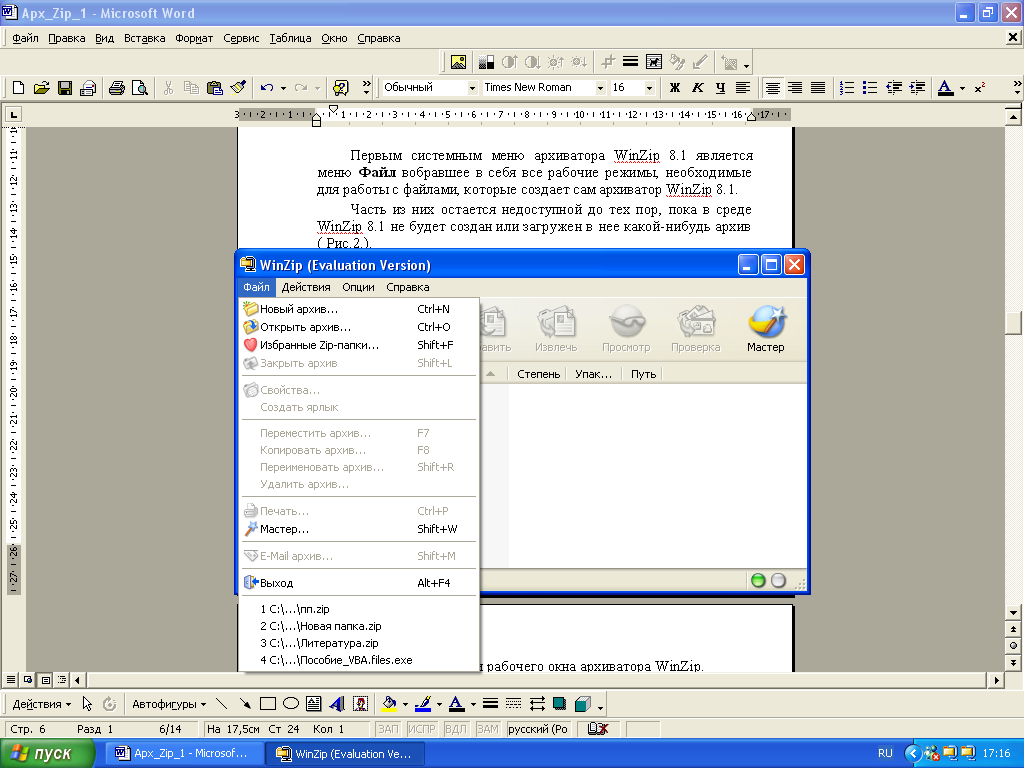Screen dimensions: 1024x768
Task: Open the Действия drawing actions menu
Action: pyautogui.click(x=42, y=704)
